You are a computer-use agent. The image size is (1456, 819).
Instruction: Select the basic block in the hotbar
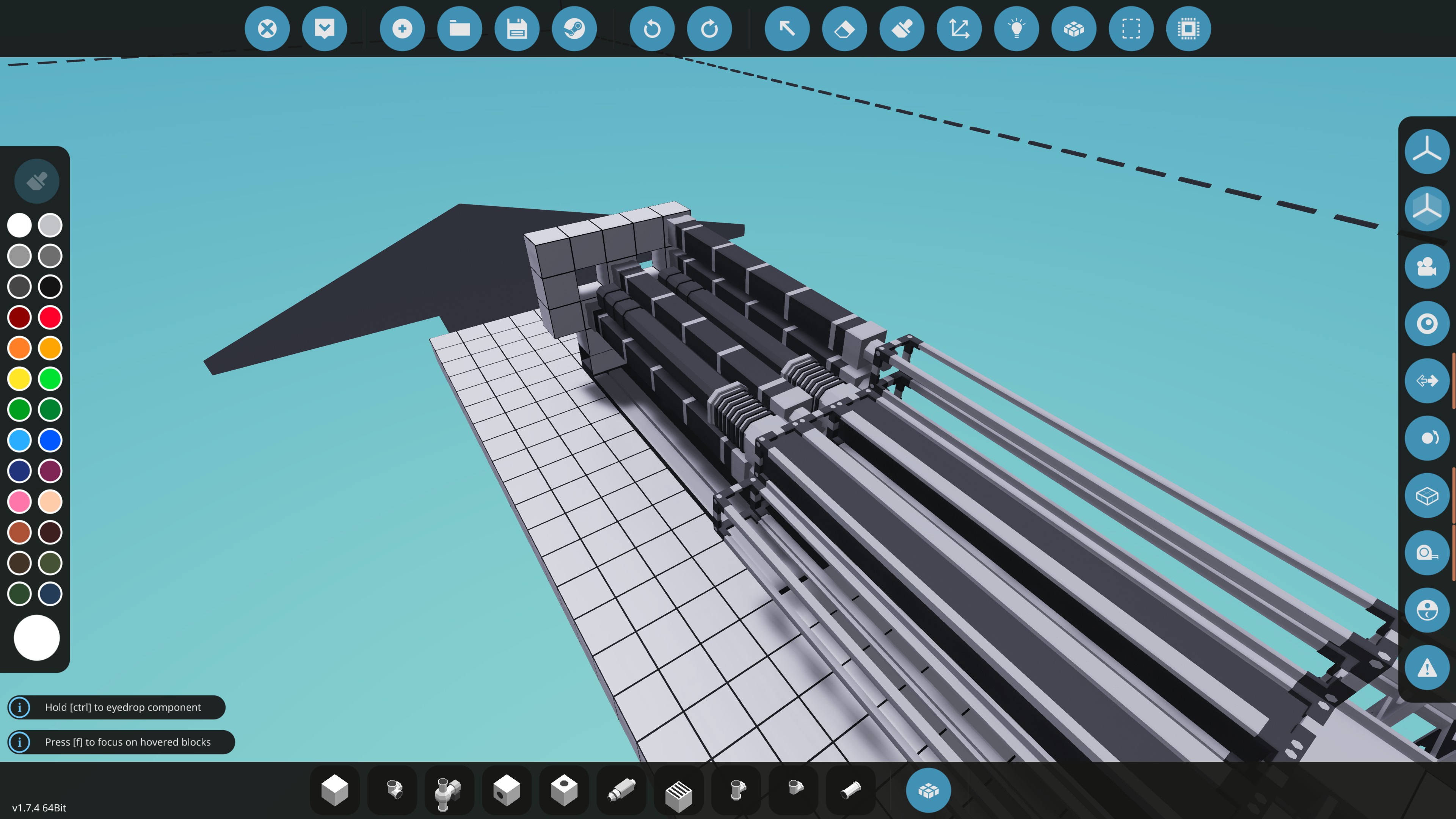coord(334,790)
